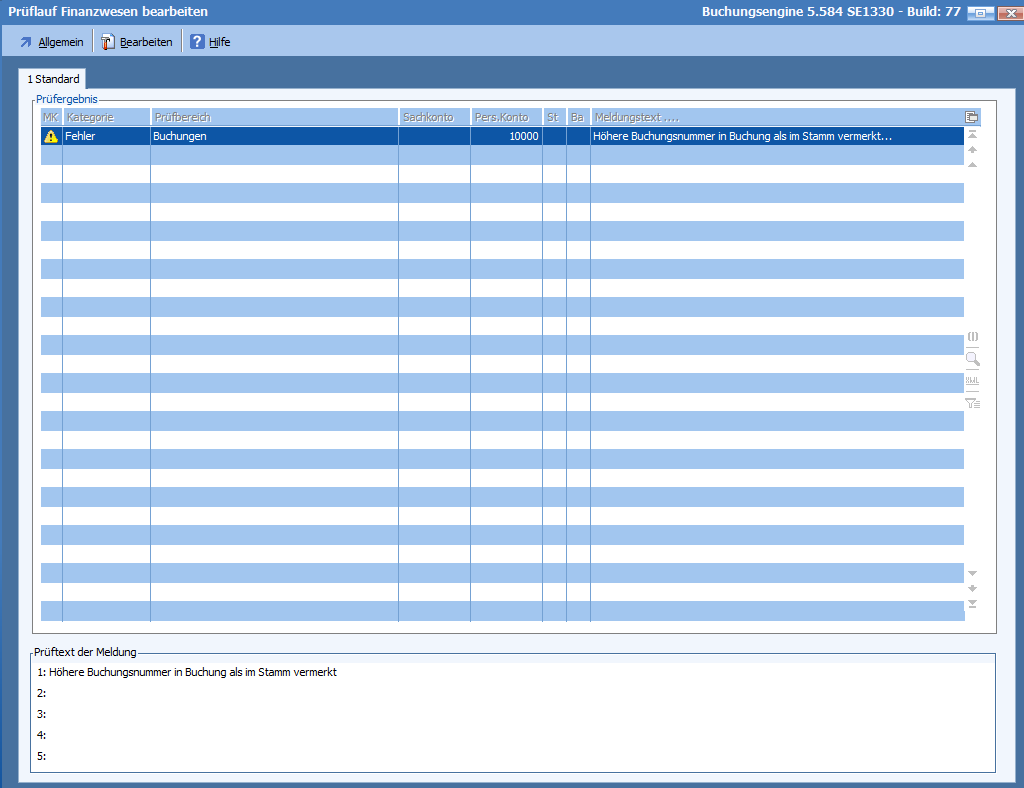Click the Prüfbereich column header

273,117
